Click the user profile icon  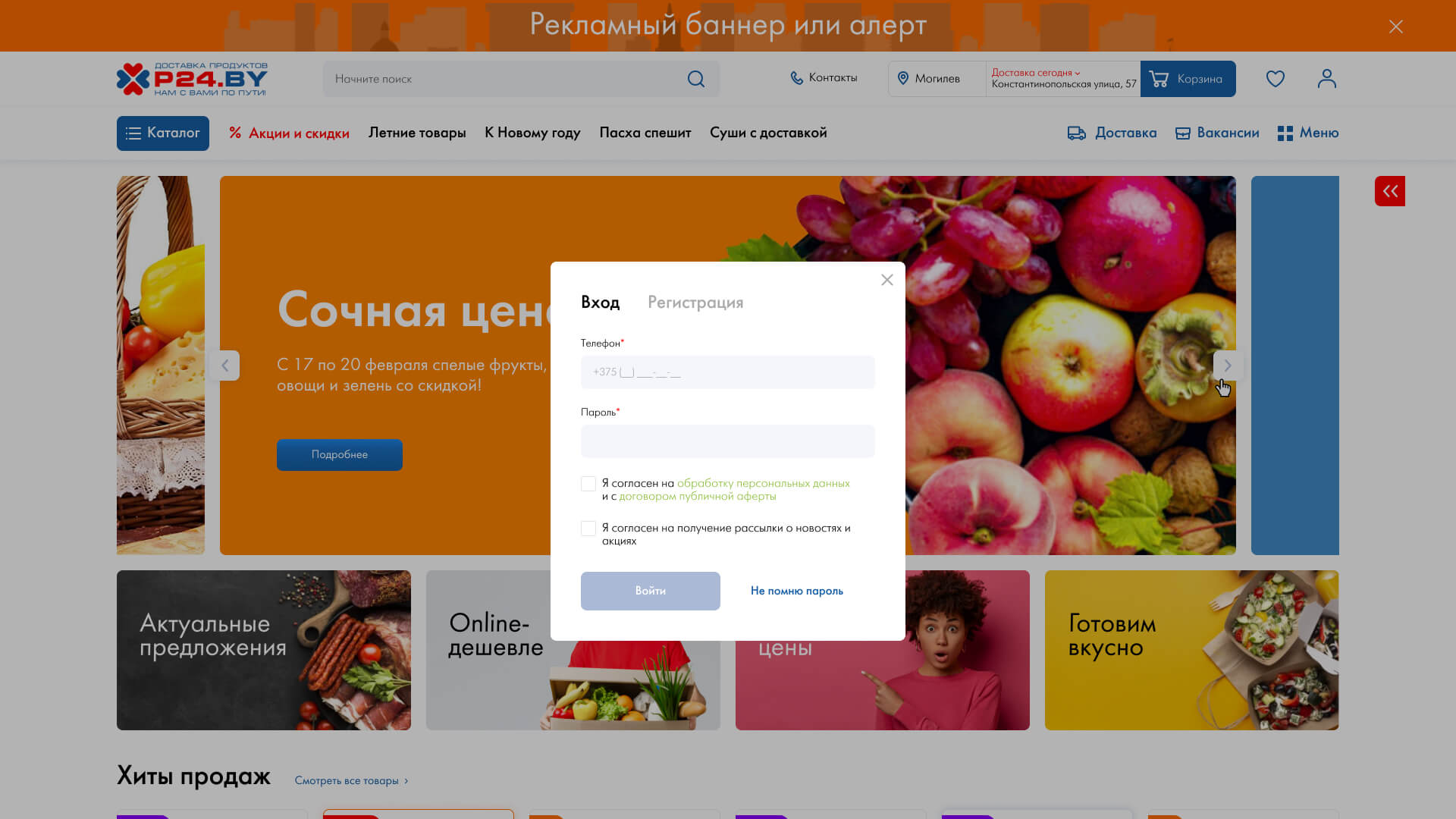[x=1326, y=79]
